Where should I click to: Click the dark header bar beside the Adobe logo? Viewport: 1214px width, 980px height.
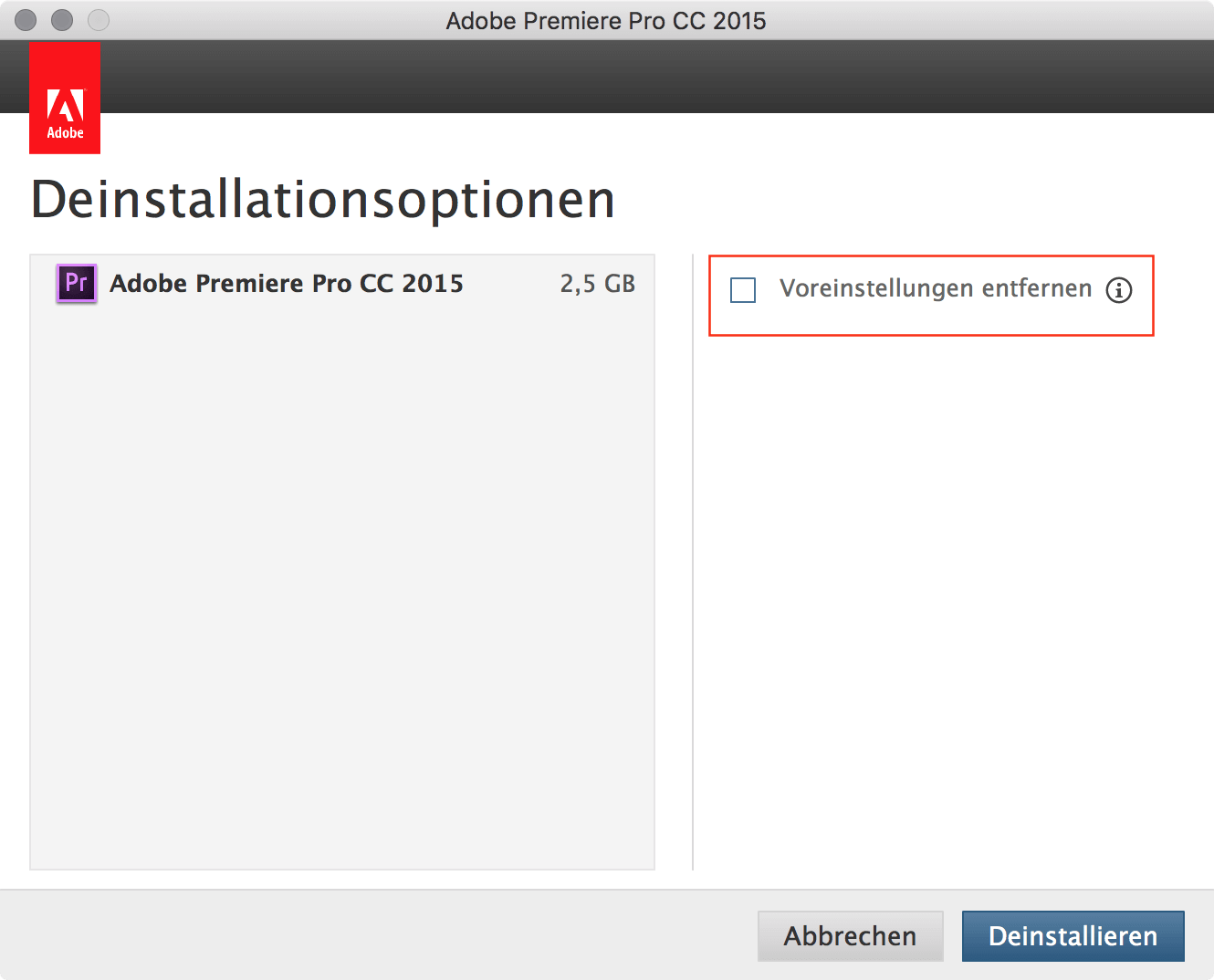coord(639,77)
